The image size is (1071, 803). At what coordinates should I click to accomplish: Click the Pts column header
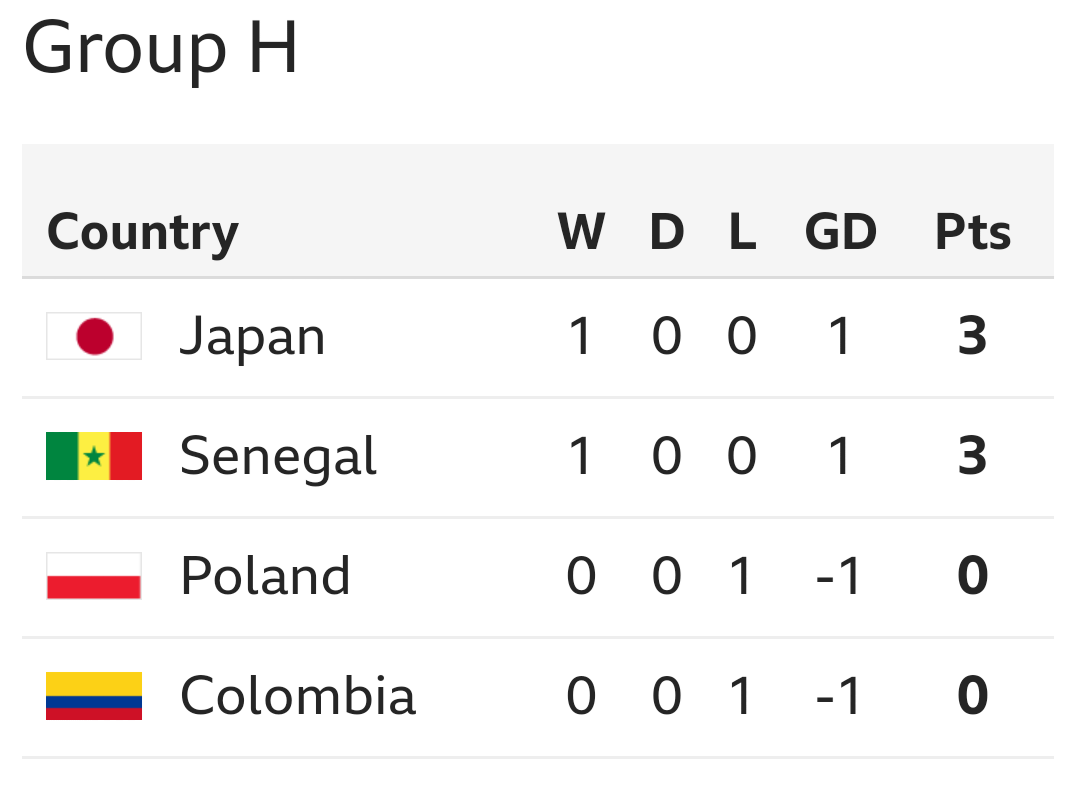972,233
